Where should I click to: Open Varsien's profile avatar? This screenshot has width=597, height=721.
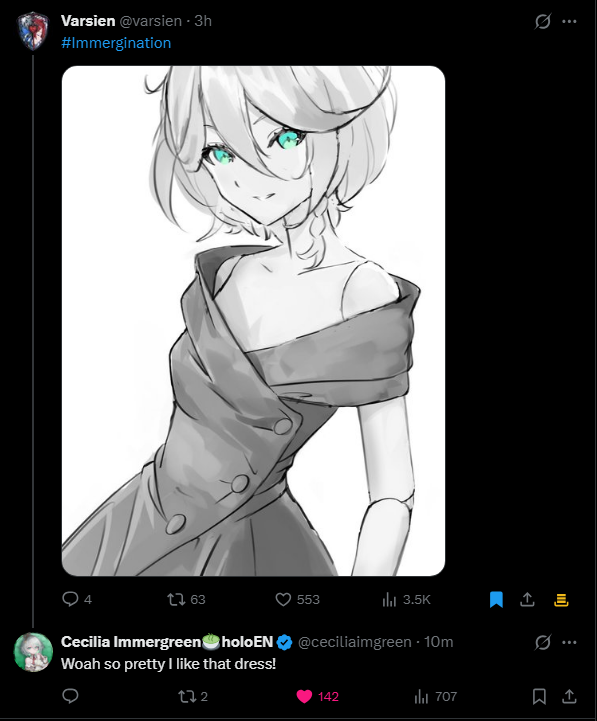click(x=33, y=31)
